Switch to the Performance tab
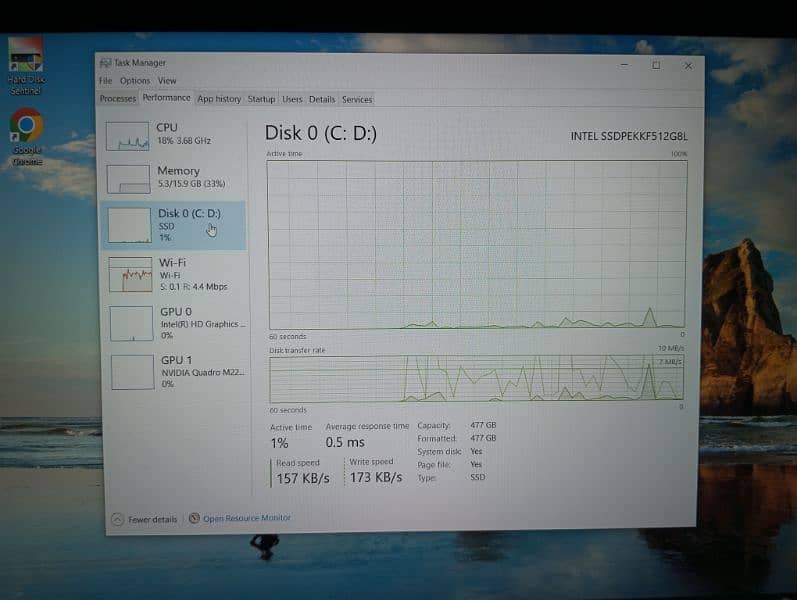The width and height of the screenshot is (797, 600). pyautogui.click(x=166, y=98)
